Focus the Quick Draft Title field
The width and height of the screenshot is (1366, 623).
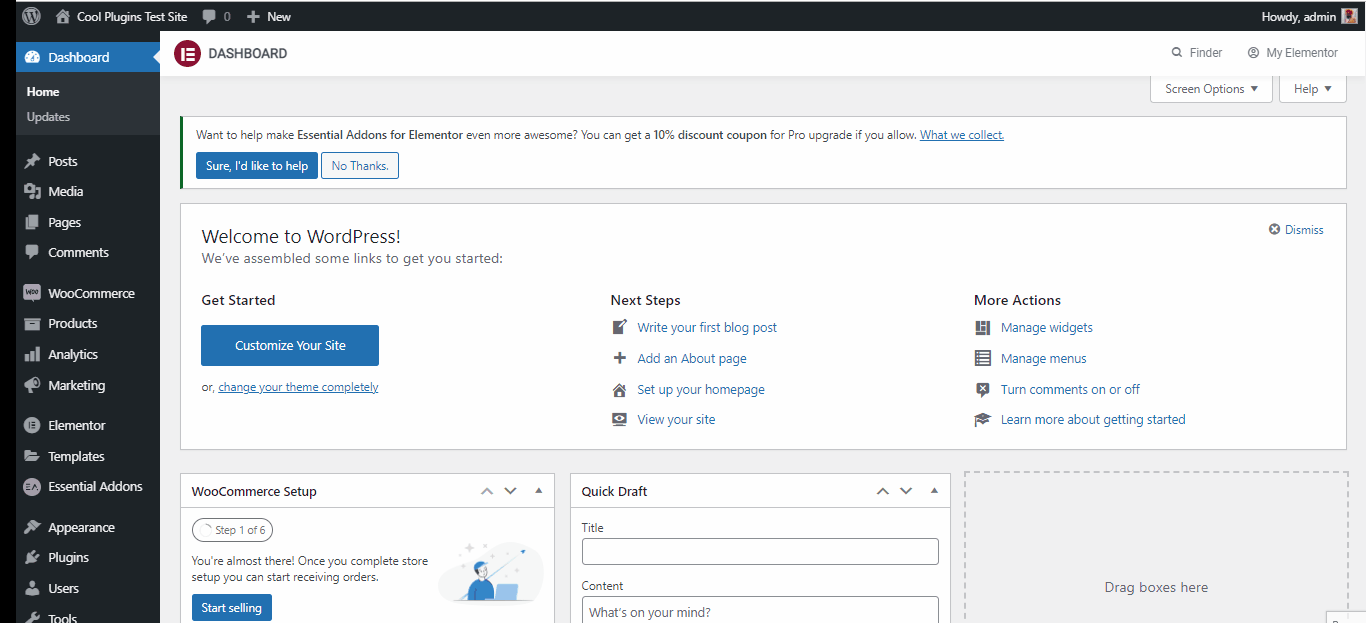point(760,552)
